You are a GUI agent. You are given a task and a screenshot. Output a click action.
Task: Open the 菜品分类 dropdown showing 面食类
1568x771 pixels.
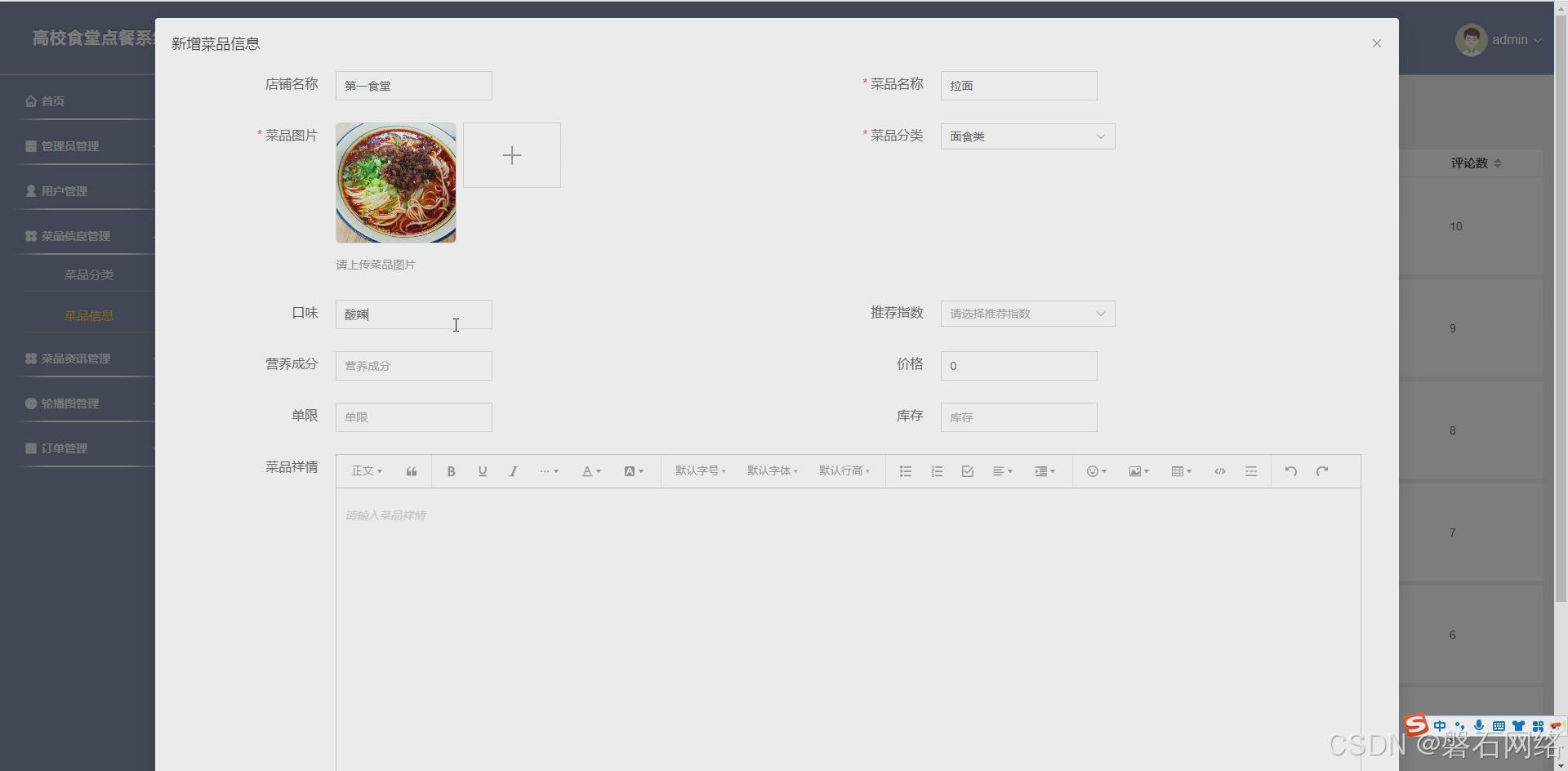pyautogui.click(x=1027, y=136)
